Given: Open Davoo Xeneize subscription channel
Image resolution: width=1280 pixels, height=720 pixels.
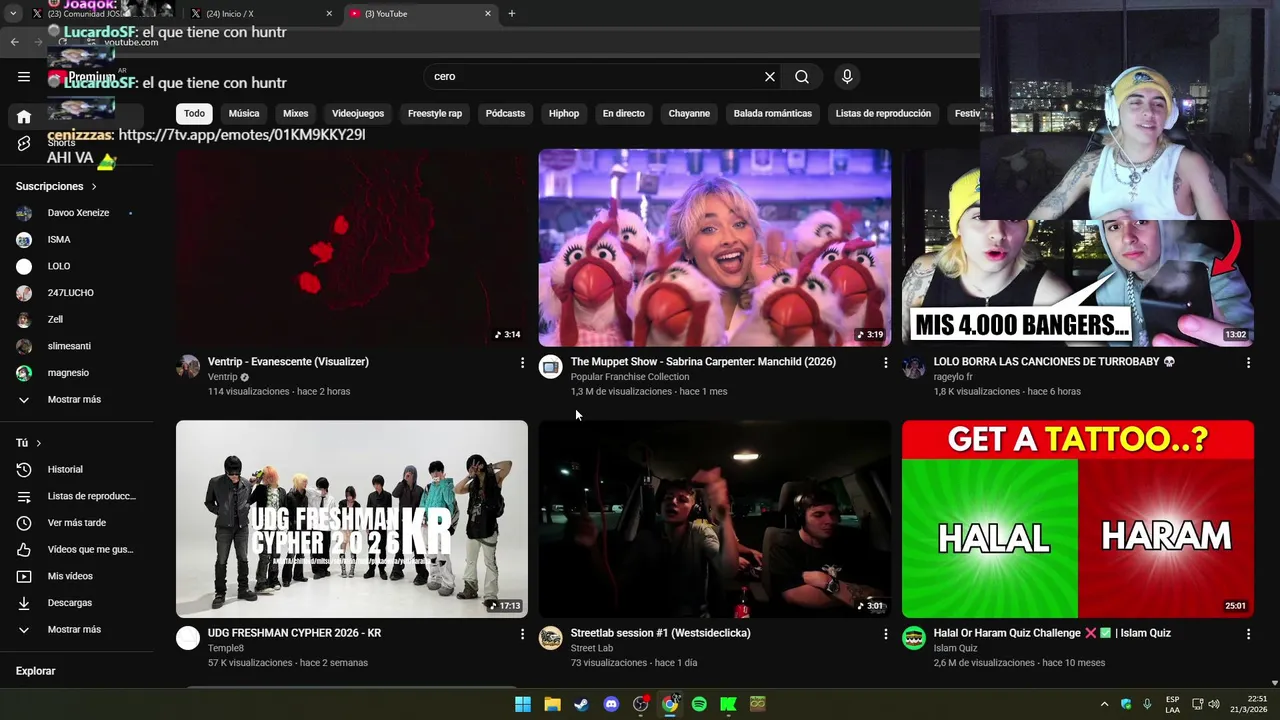Looking at the screenshot, I should (76, 213).
